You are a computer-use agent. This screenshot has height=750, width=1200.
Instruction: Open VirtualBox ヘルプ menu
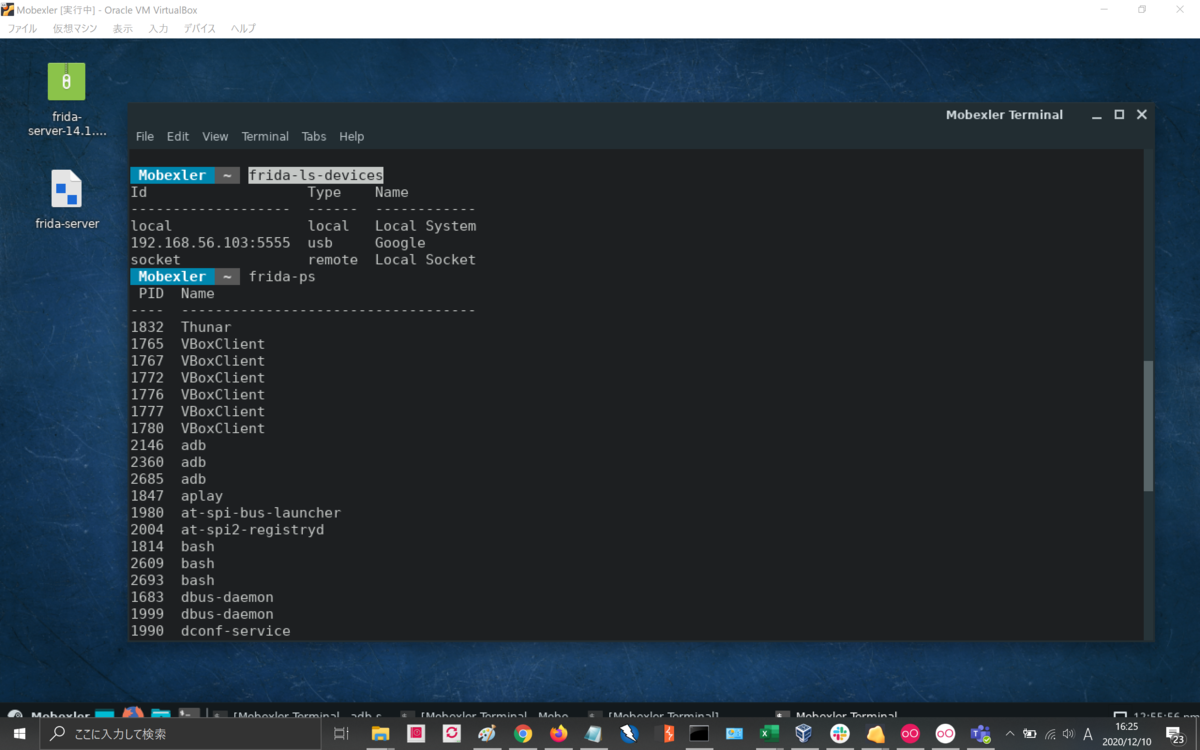(243, 28)
